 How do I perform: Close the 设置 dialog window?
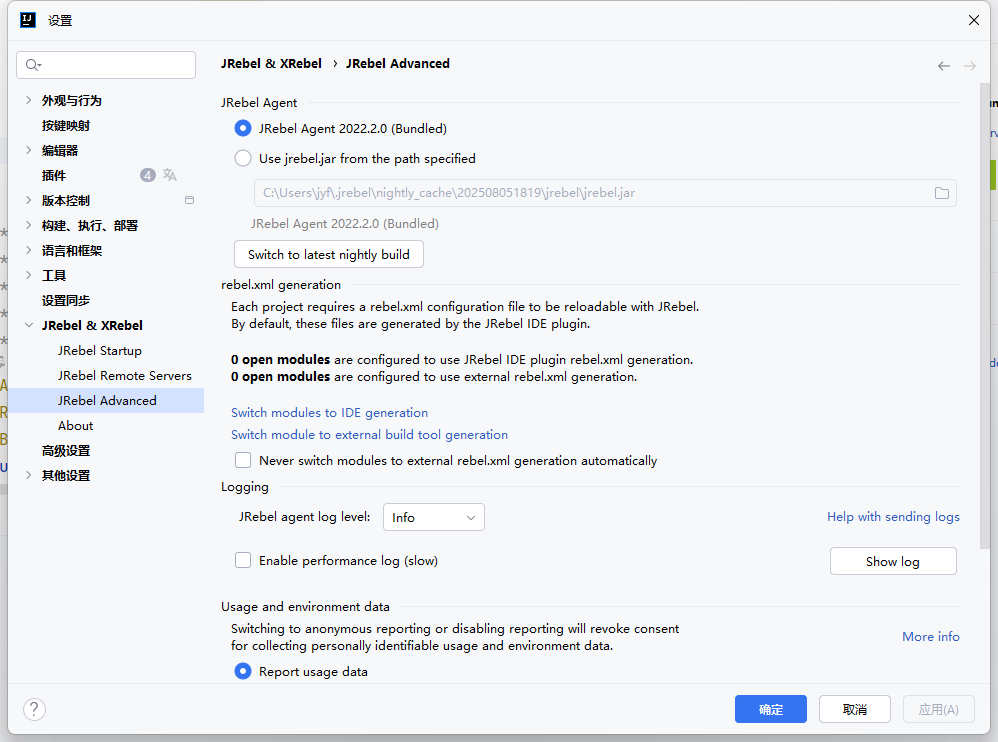point(973,20)
